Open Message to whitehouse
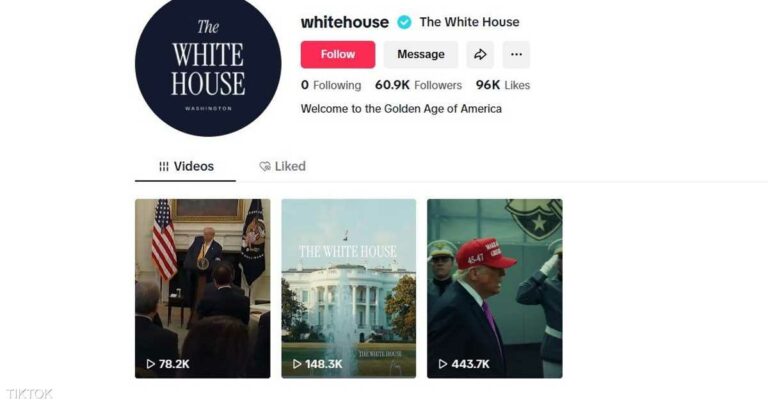Image resolution: width=768 pixels, height=403 pixels. pyautogui.click(x=421, y=54)
